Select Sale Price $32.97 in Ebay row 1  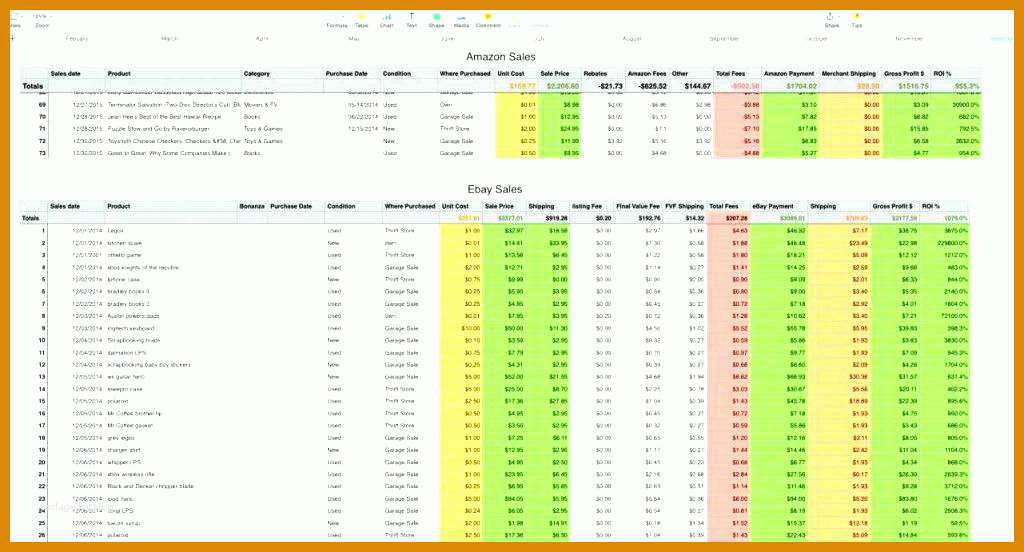click(514, 231)
